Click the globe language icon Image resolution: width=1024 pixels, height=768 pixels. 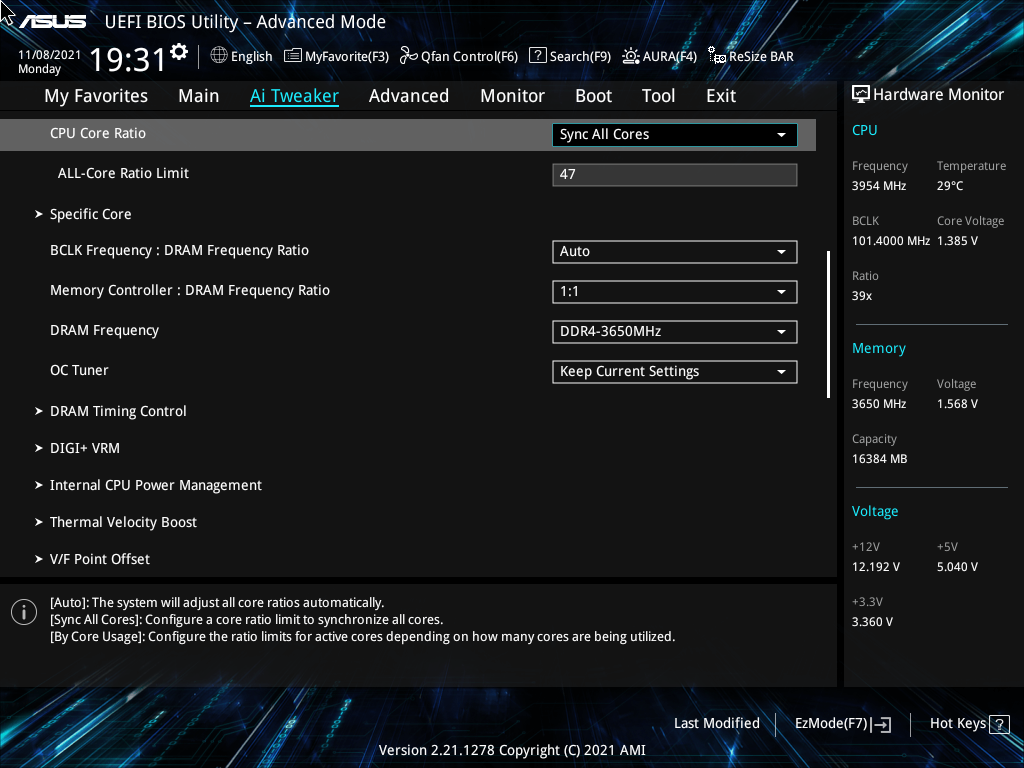(x=219, y=56)
